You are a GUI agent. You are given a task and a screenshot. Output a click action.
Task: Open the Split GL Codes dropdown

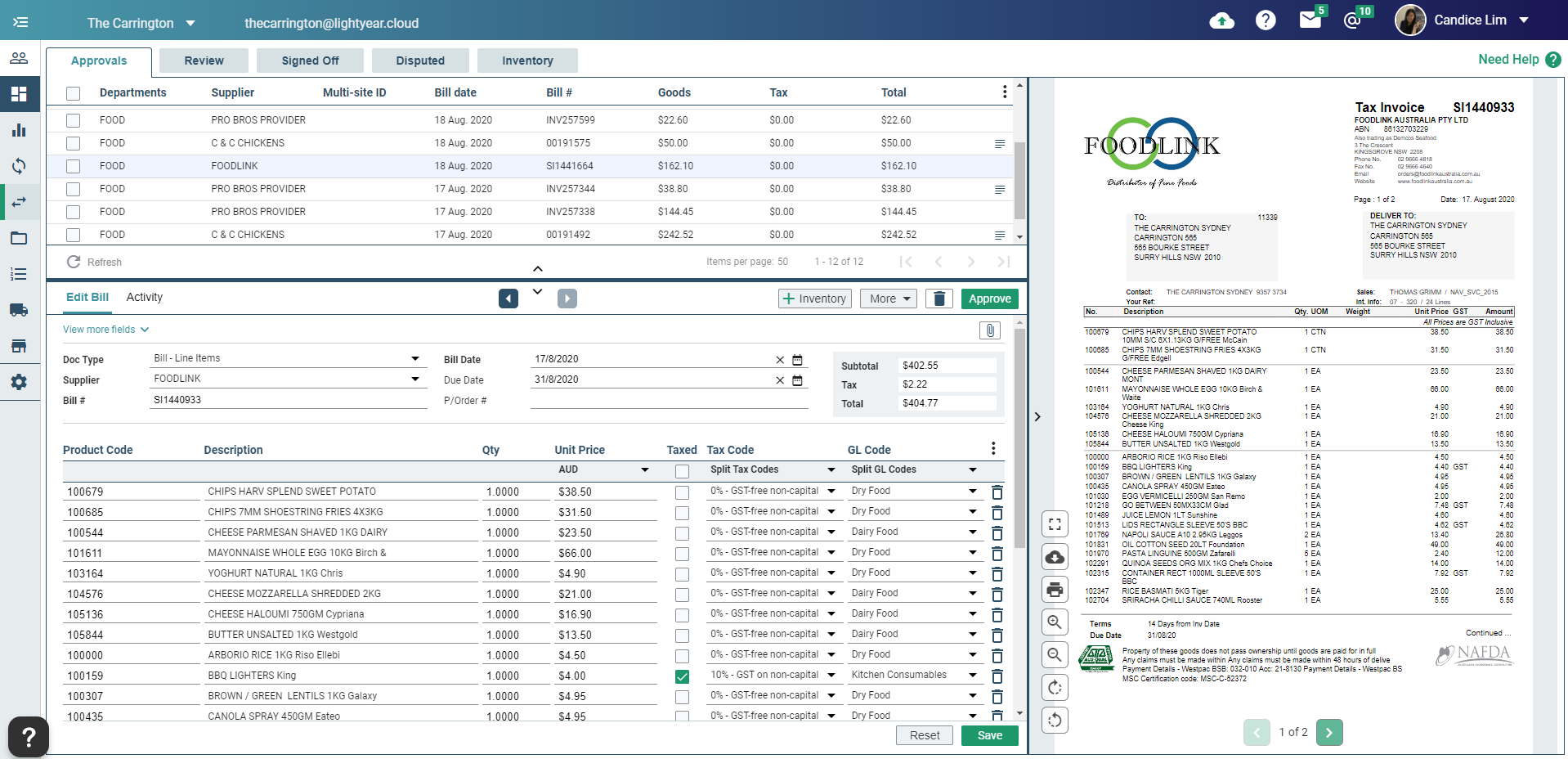(914, 469)
